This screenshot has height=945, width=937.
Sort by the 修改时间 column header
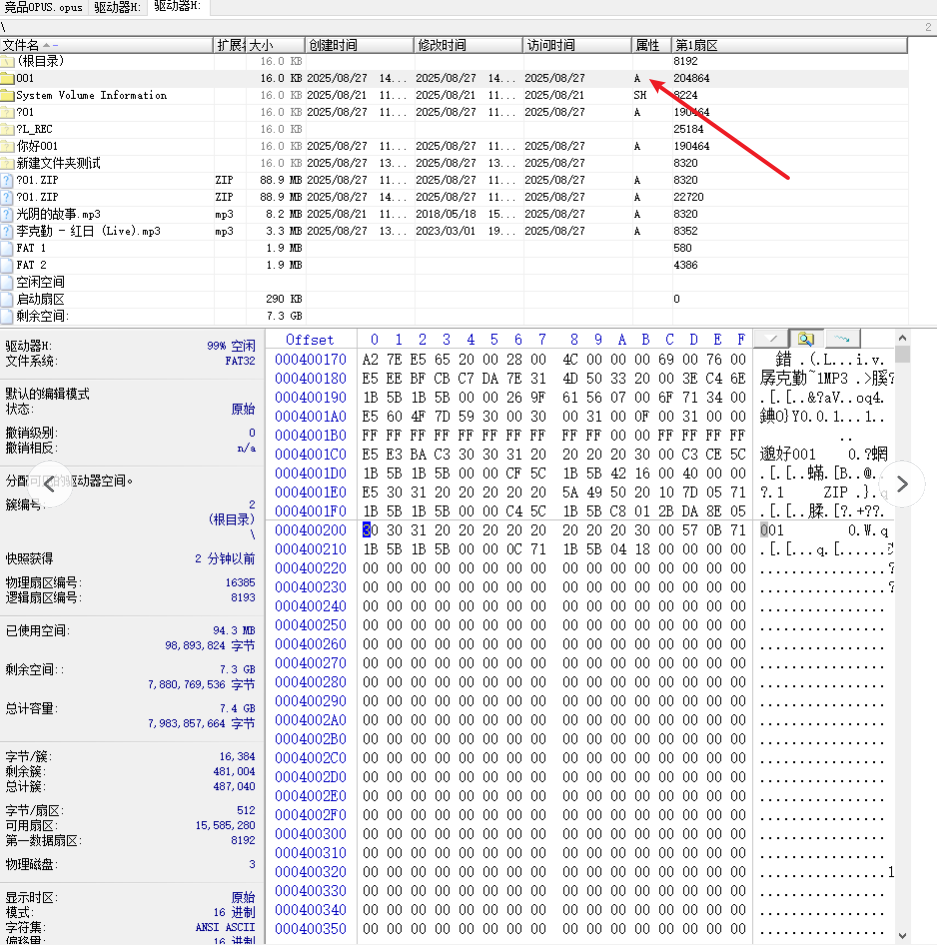click(468, 45)
